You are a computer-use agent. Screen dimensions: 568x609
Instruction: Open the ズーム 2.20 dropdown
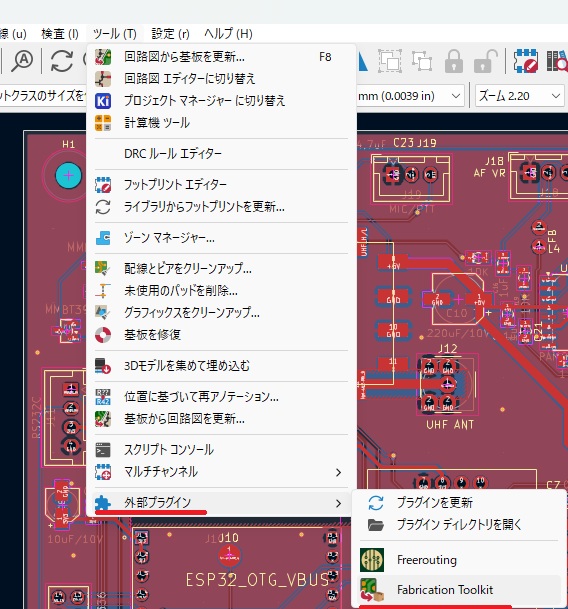[520, 96]
